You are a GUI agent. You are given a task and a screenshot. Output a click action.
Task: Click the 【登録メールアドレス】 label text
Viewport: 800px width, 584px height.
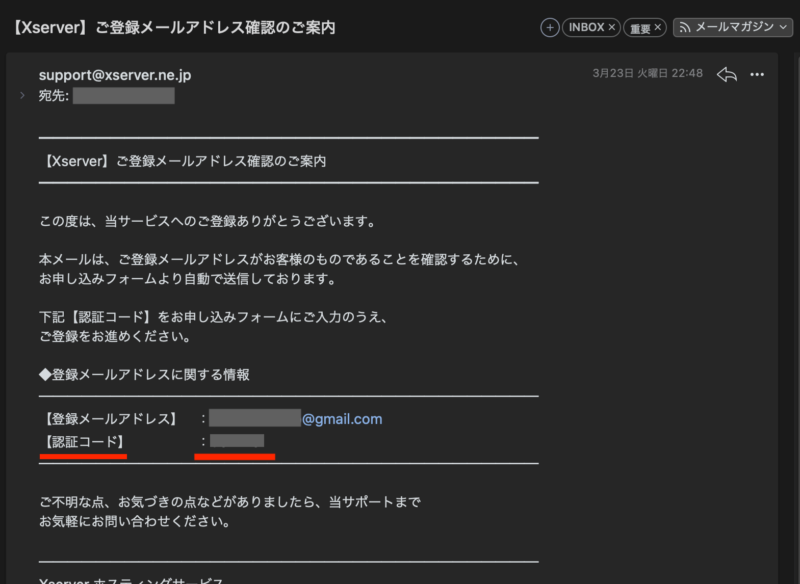pyautogui.click(x=110, y=419)
